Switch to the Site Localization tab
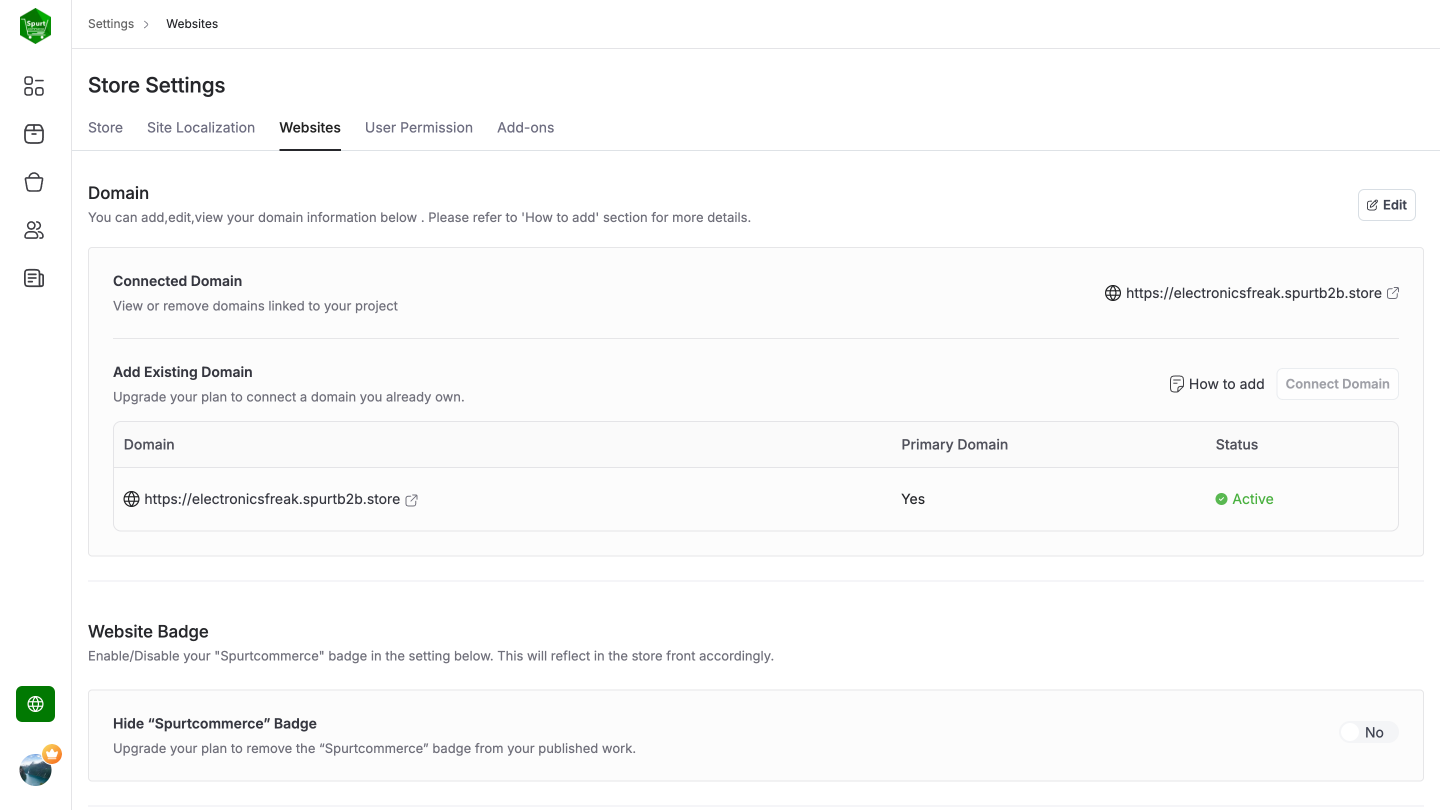The height and width of the screenshot is (810, 1440). (x=200, y=127)
